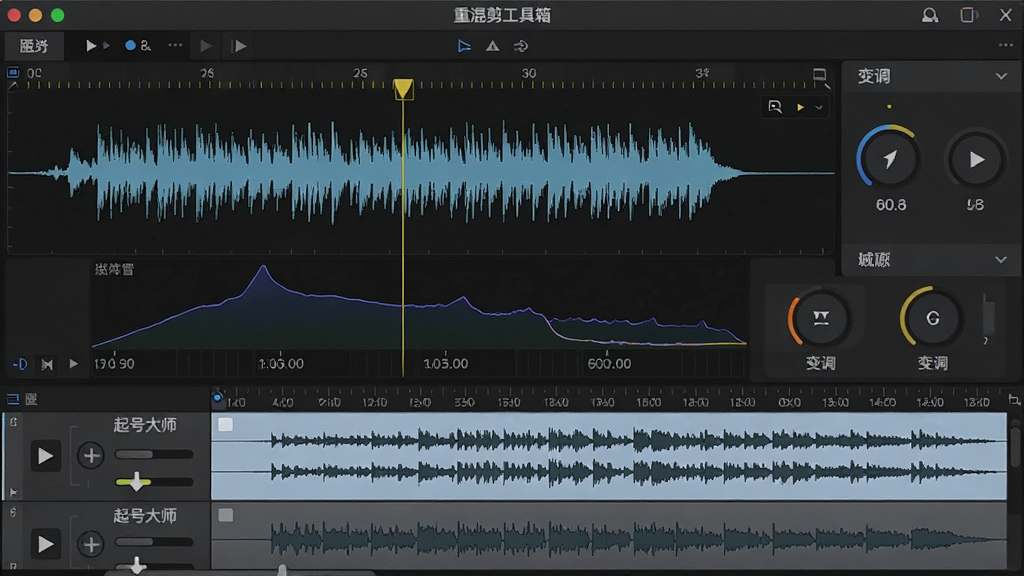Click the gray play-to-bar icon in the toolbar
This screenshot has height=576, width=1024.
239,46
